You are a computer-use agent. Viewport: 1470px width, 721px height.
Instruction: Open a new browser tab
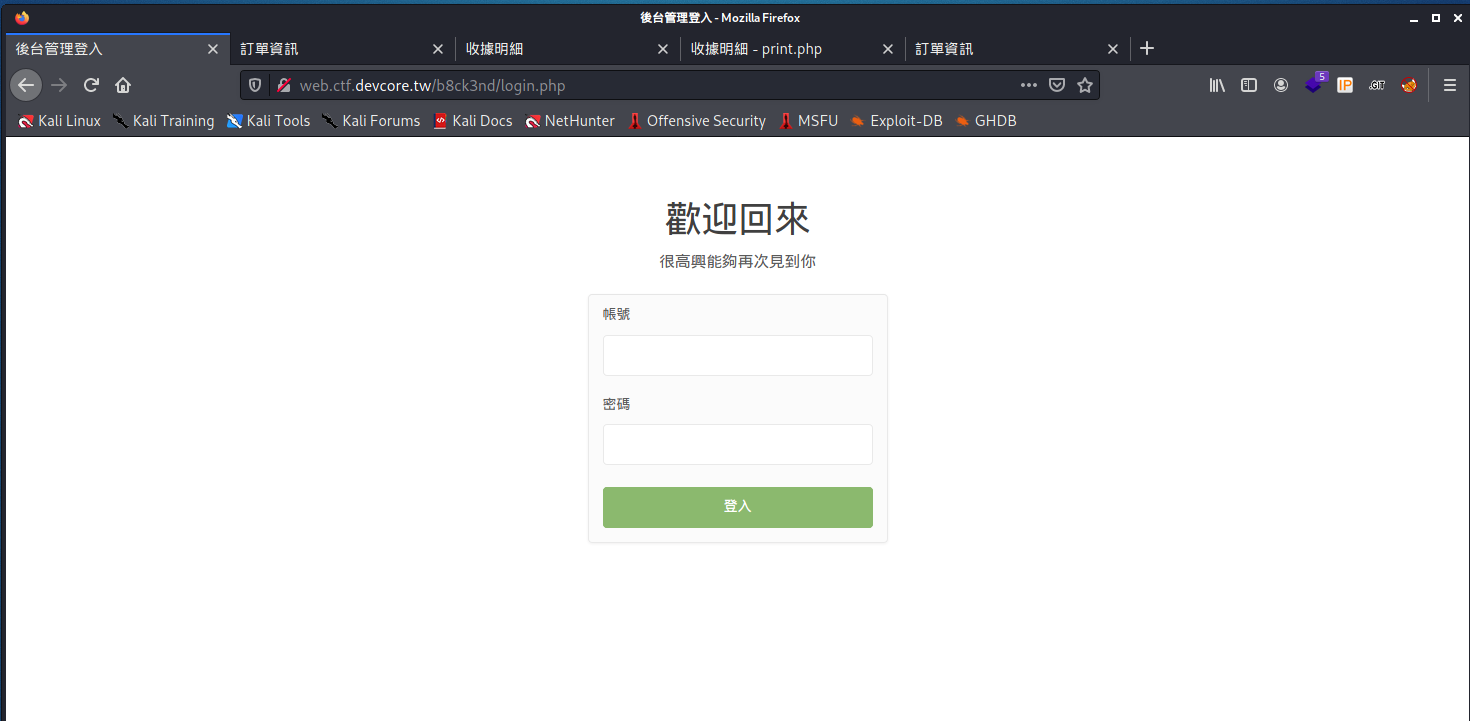[1147, 48]
